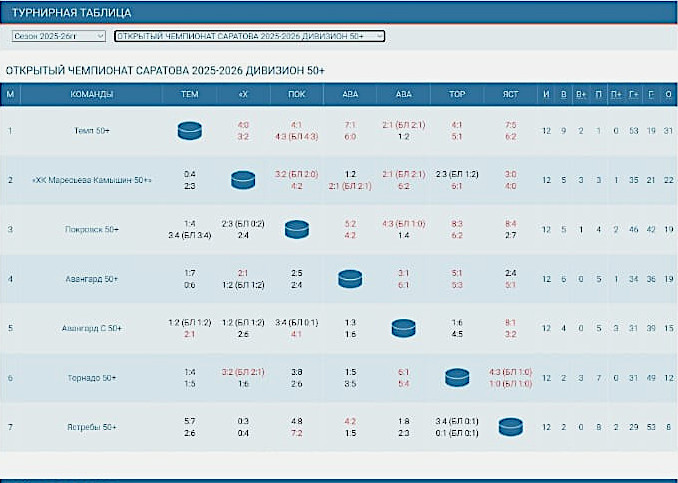
Task: Click Ястребы 50+ team name
Action: click(92, 427)
